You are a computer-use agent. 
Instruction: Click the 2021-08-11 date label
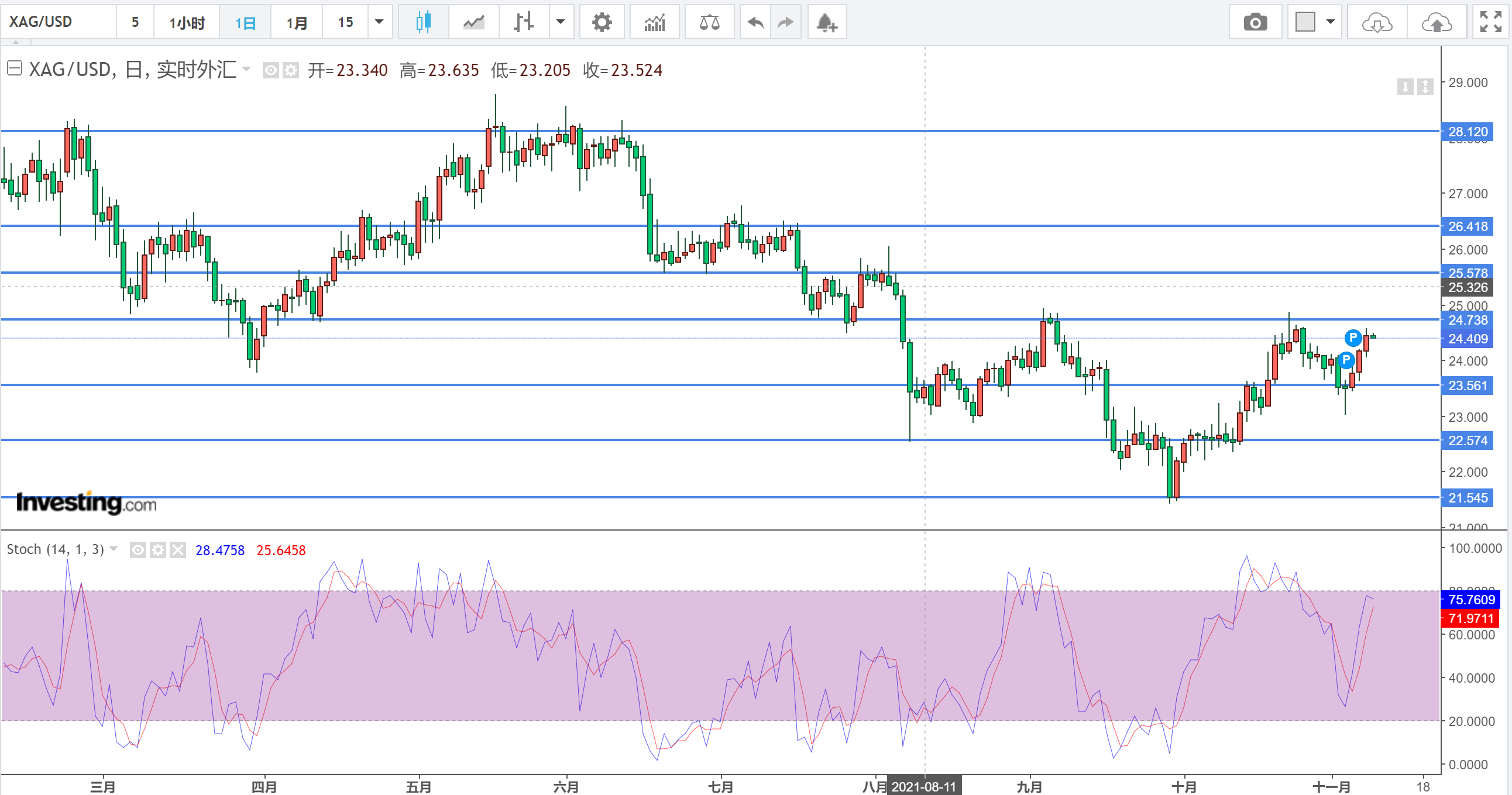point(925,786)
